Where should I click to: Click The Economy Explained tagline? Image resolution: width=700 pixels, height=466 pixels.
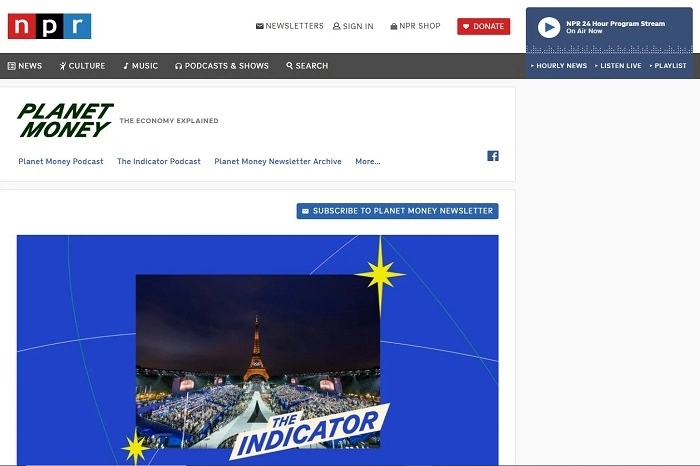pos(169,121)
